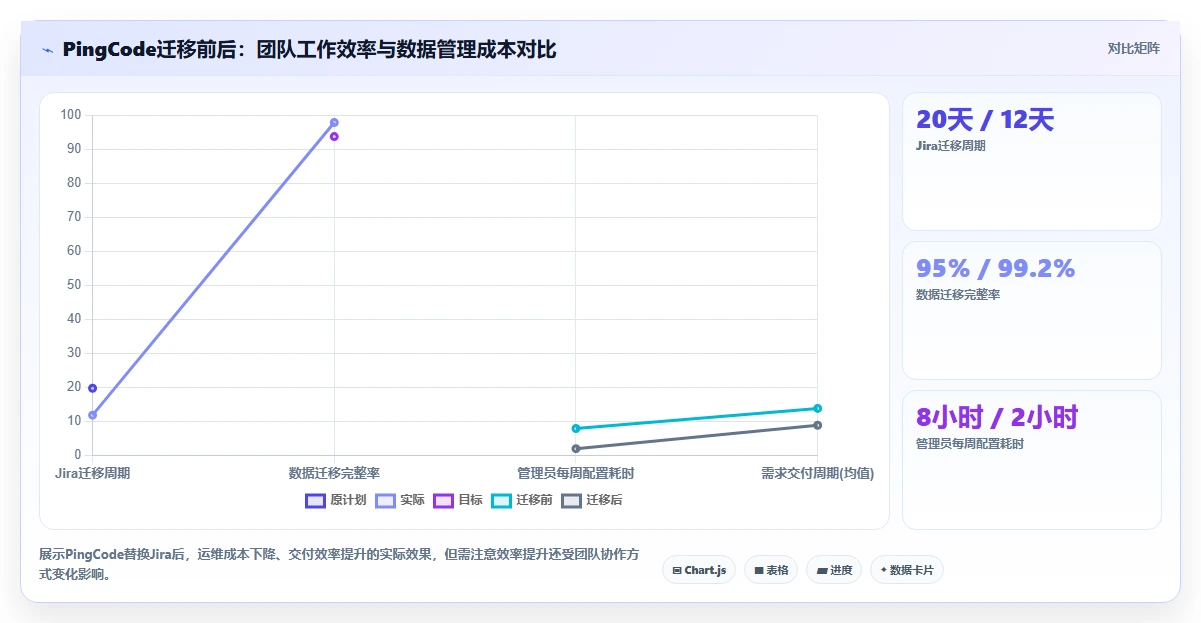Click the 95% / 99.2% stat value

[995, 268]
